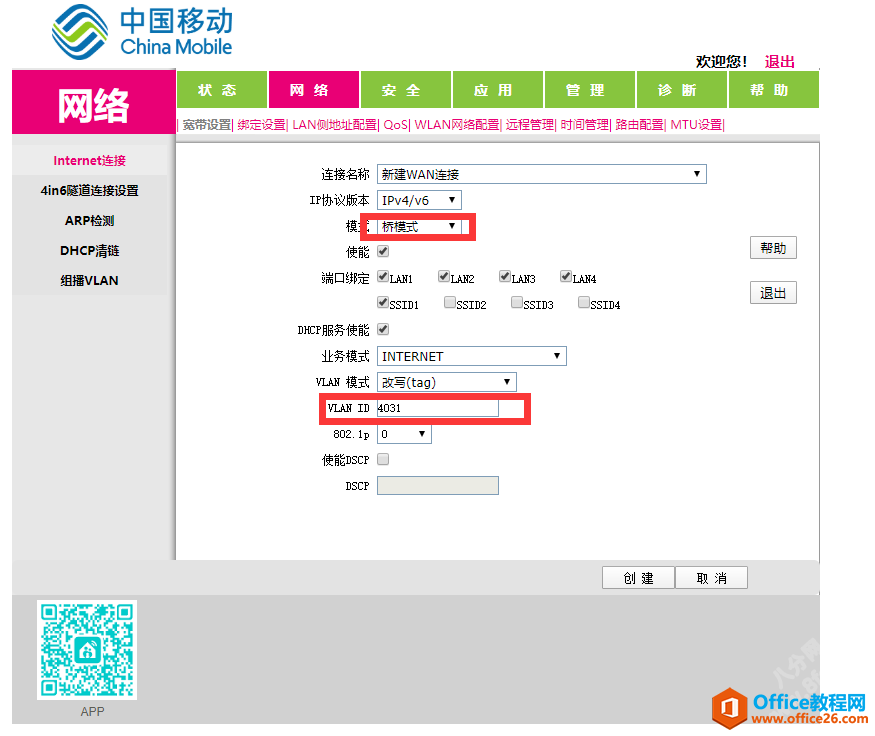
Task: Open the 宽带设置 submenu
Action: coord(206,124)
